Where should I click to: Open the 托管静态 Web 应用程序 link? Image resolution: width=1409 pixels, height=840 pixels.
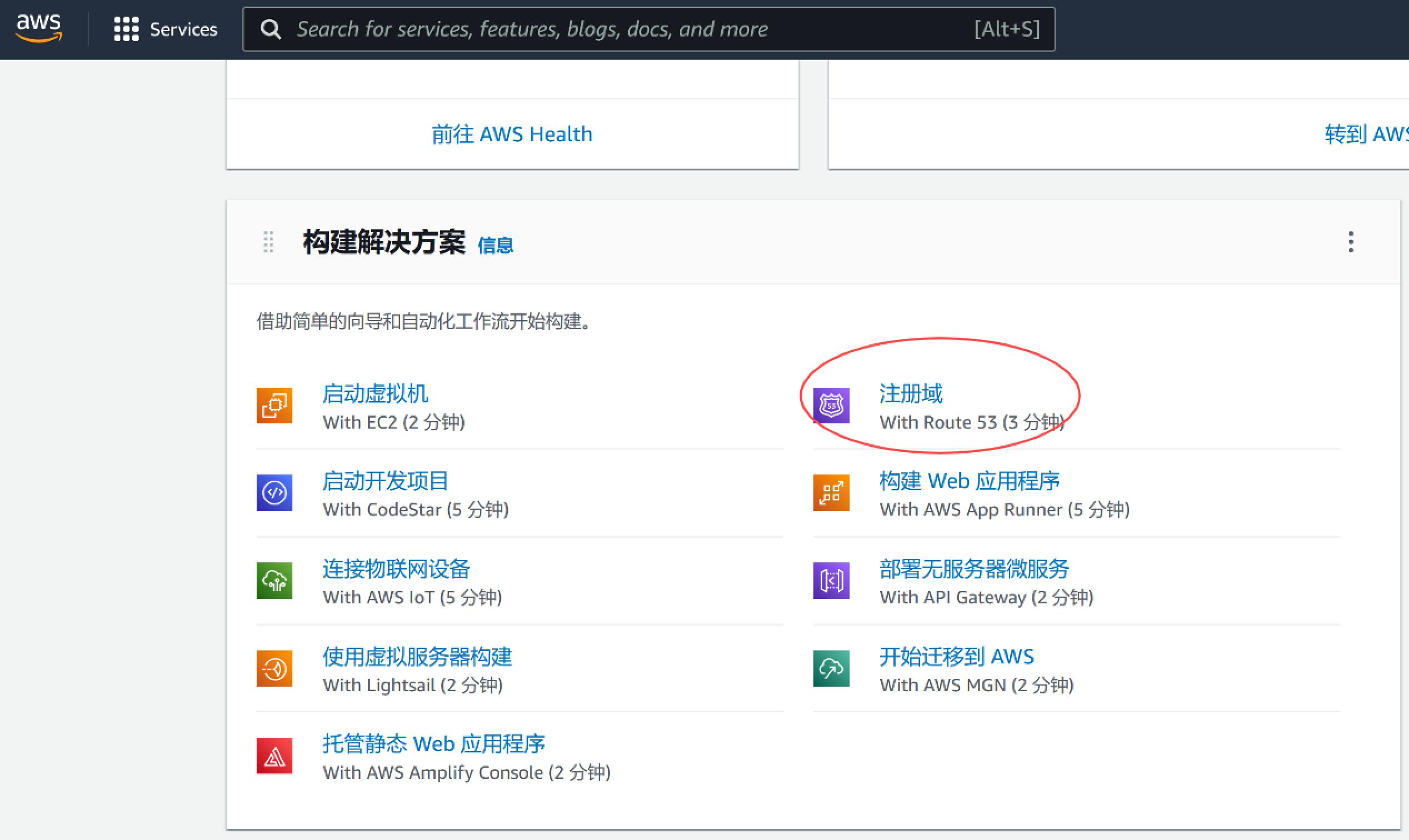tap(434, 743)
